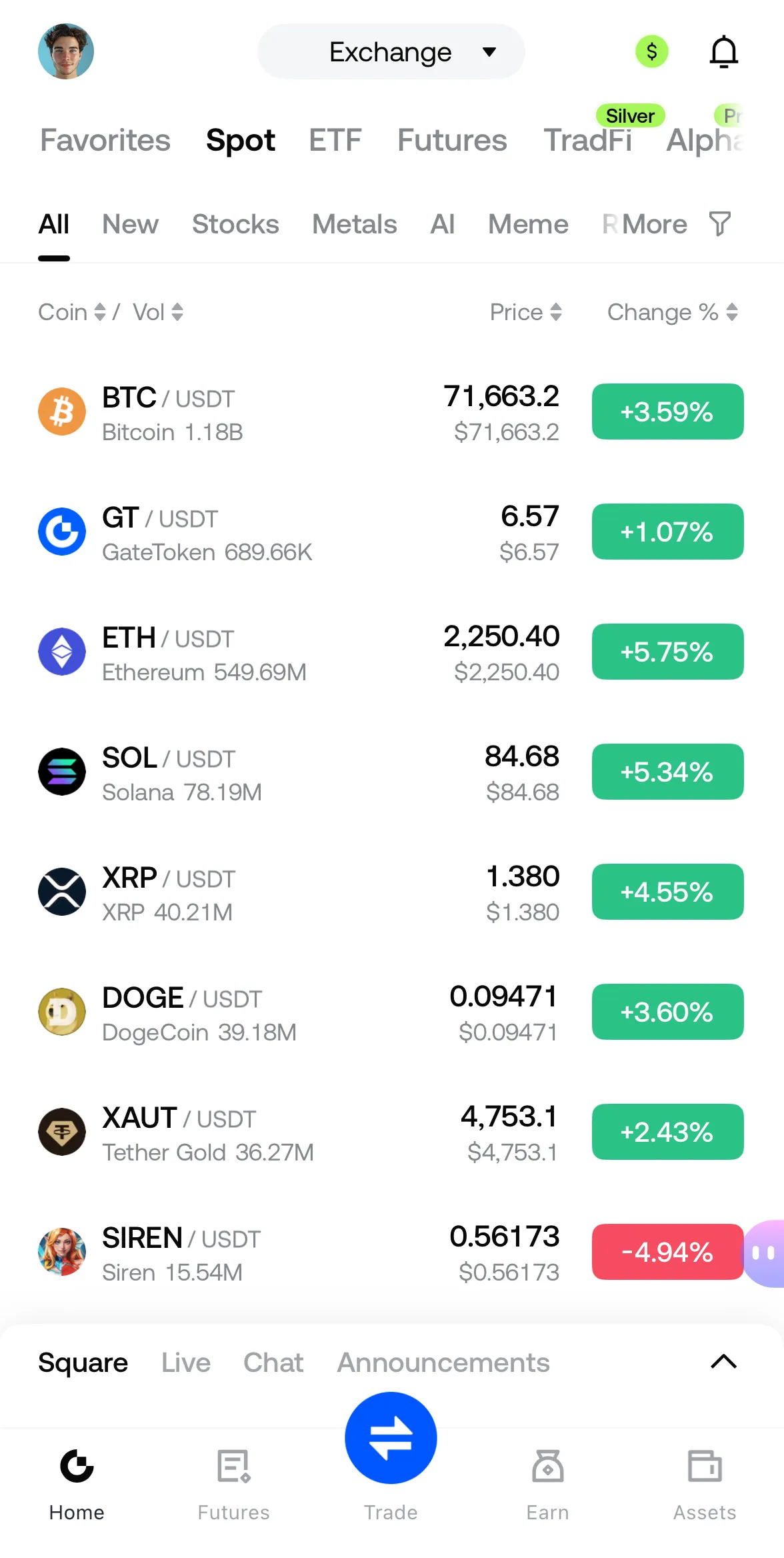Tap the purple floating assistant icon
Viewport: 784px width, 1558px height.
coord(765,1253)
